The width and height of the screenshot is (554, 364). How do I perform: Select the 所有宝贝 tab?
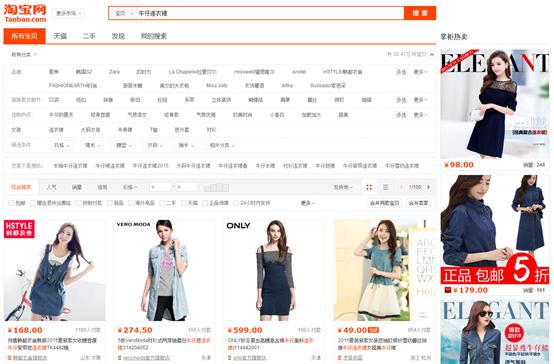24,36
